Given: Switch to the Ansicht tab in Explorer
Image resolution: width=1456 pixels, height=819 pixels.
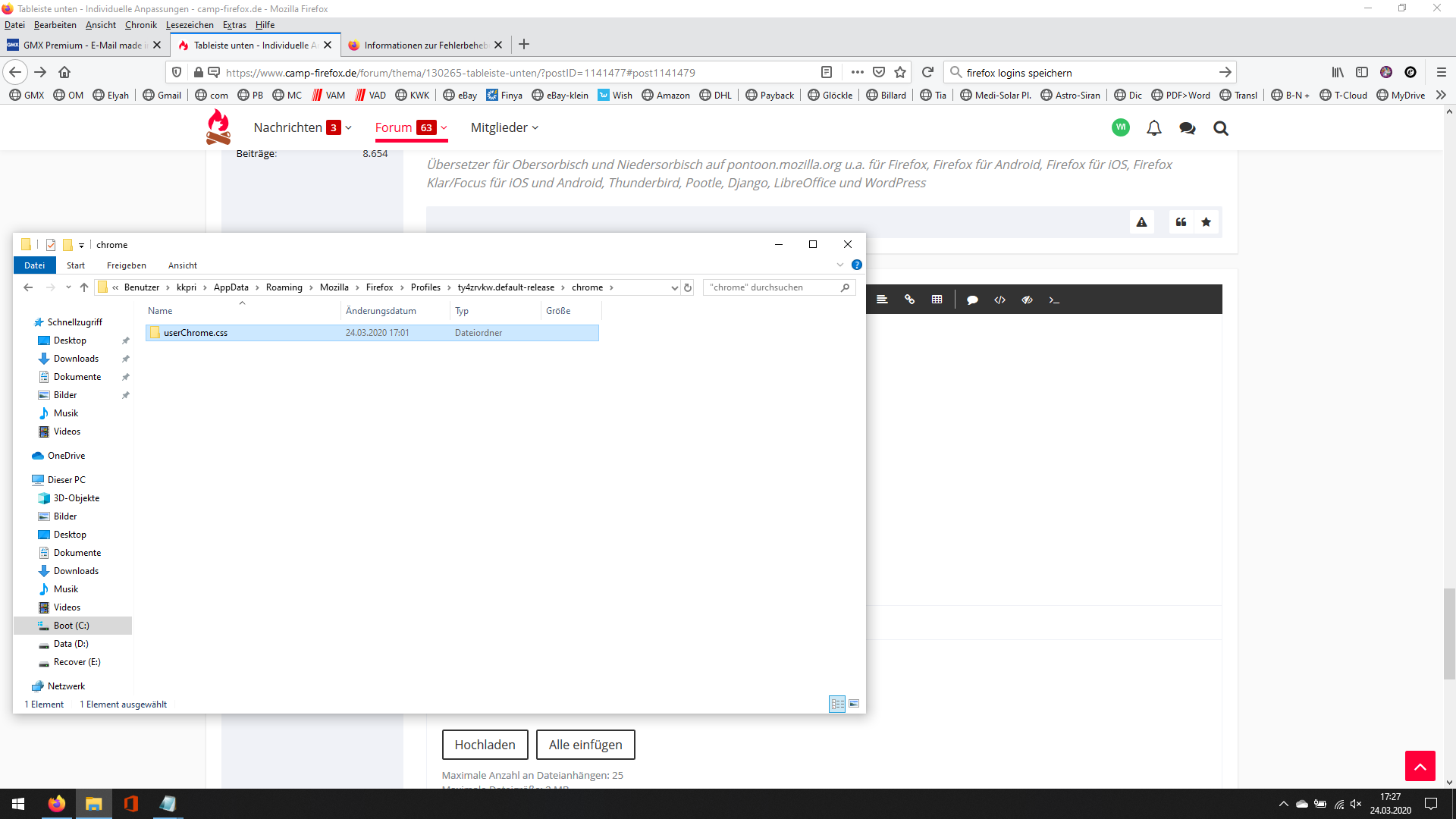Looking at the screenshot, I should 182,265.
